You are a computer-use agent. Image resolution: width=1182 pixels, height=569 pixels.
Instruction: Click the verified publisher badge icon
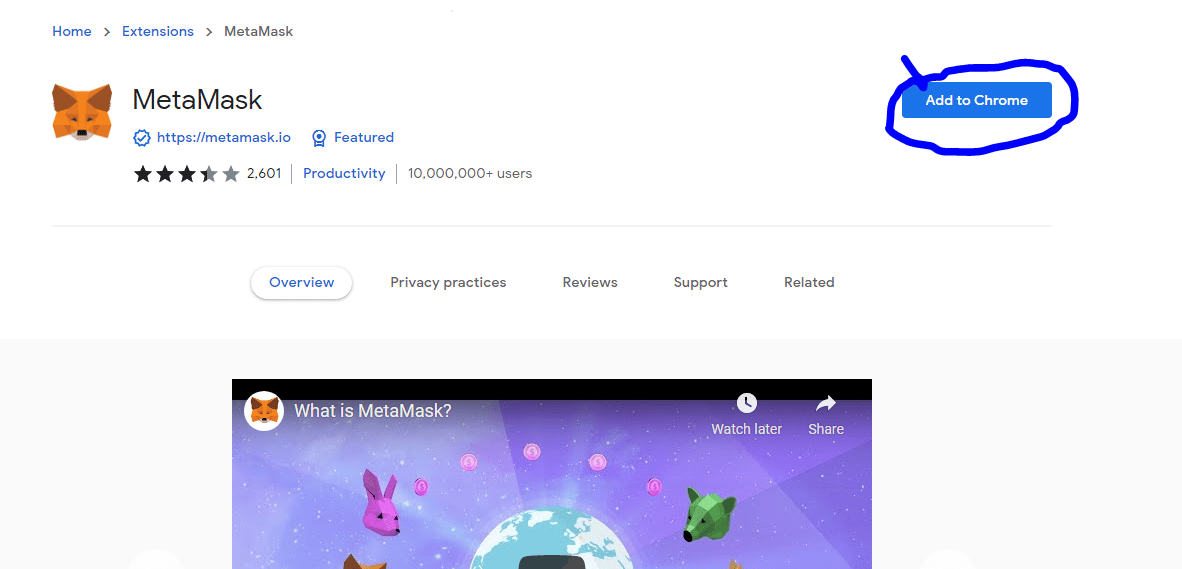[x=142, y=138]
